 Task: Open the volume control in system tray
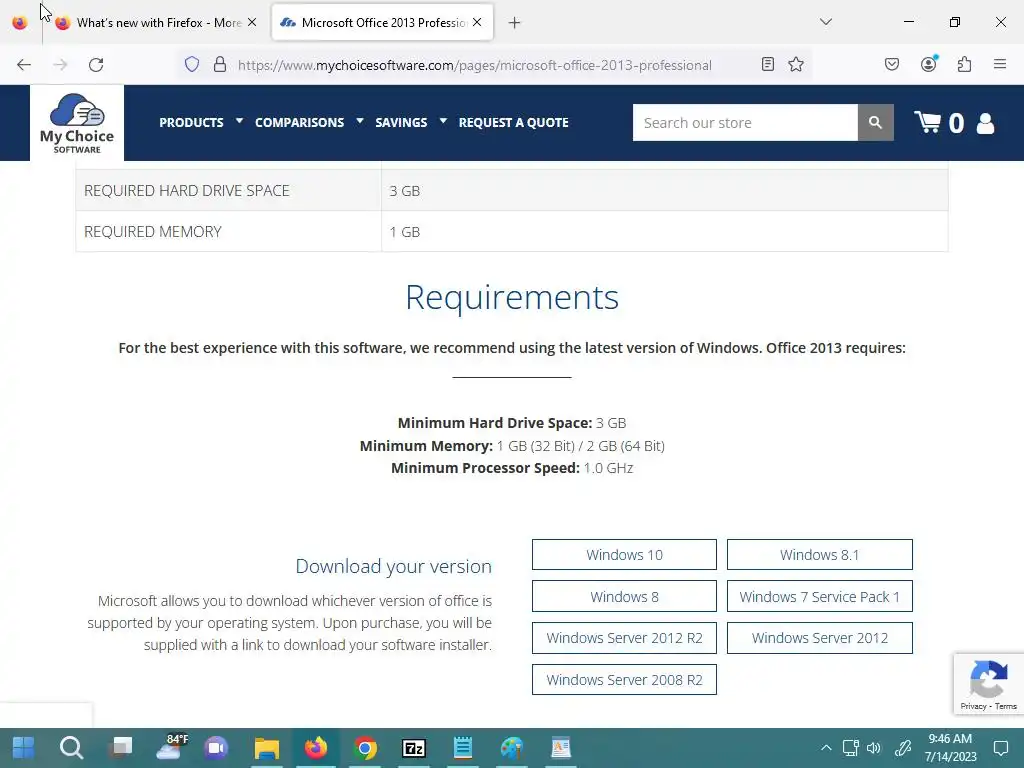pyautogui.click(x=873, y=748)
